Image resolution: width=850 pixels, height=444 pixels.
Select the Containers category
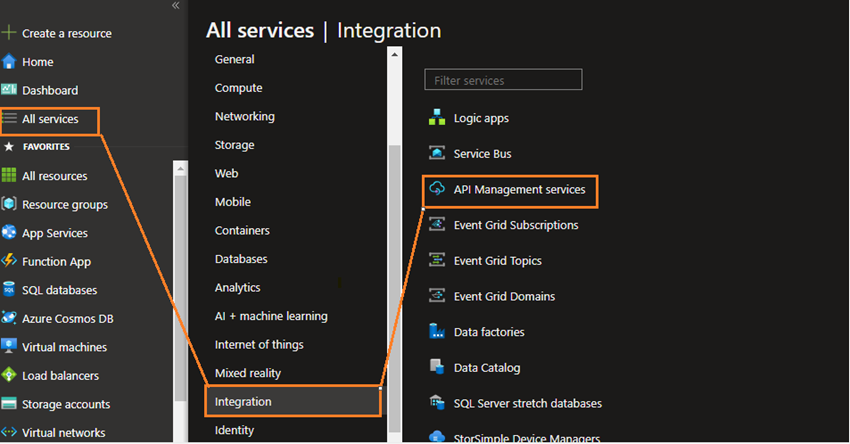(x=242, y=230)
